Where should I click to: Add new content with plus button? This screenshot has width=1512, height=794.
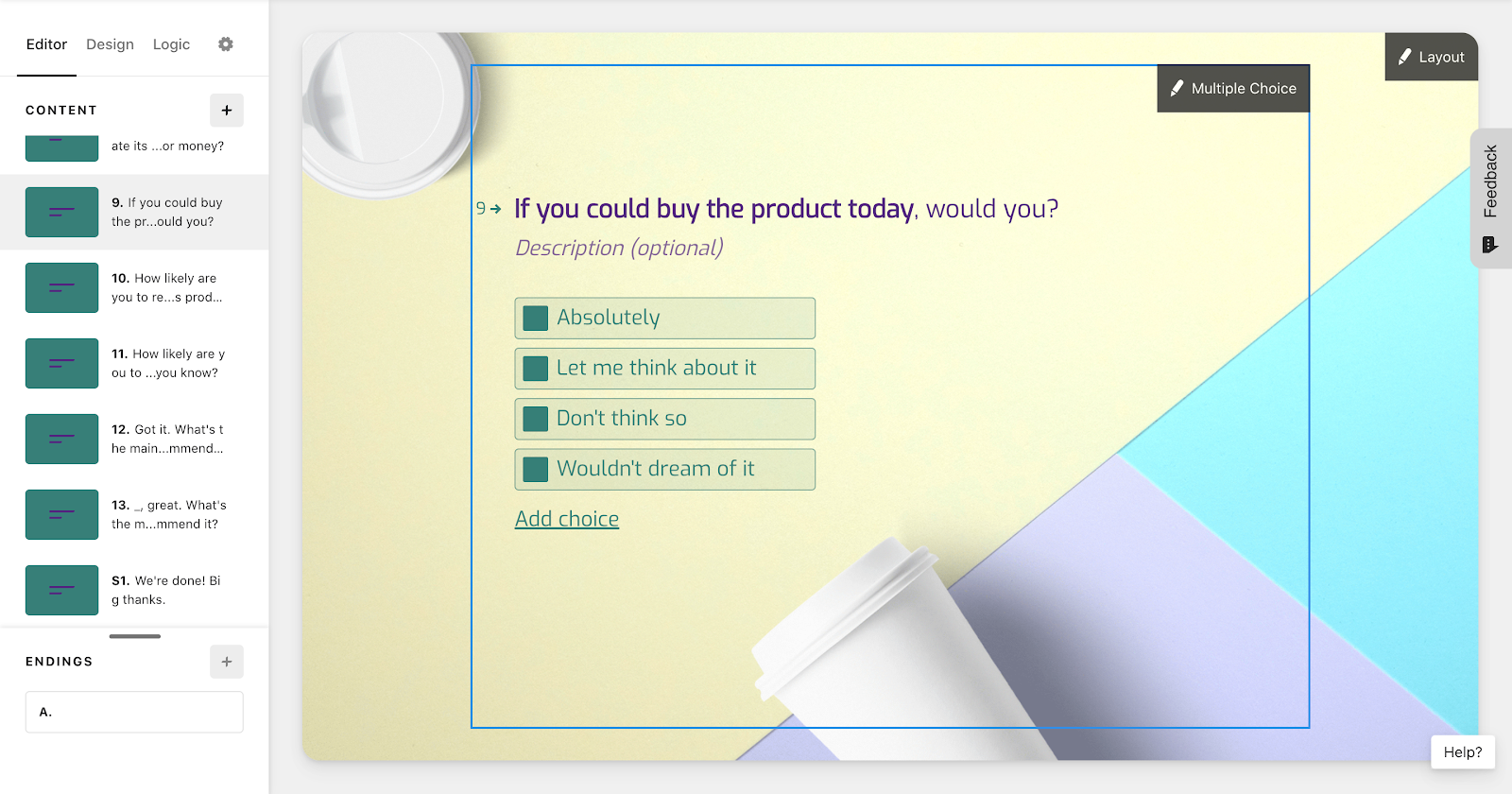227,111
